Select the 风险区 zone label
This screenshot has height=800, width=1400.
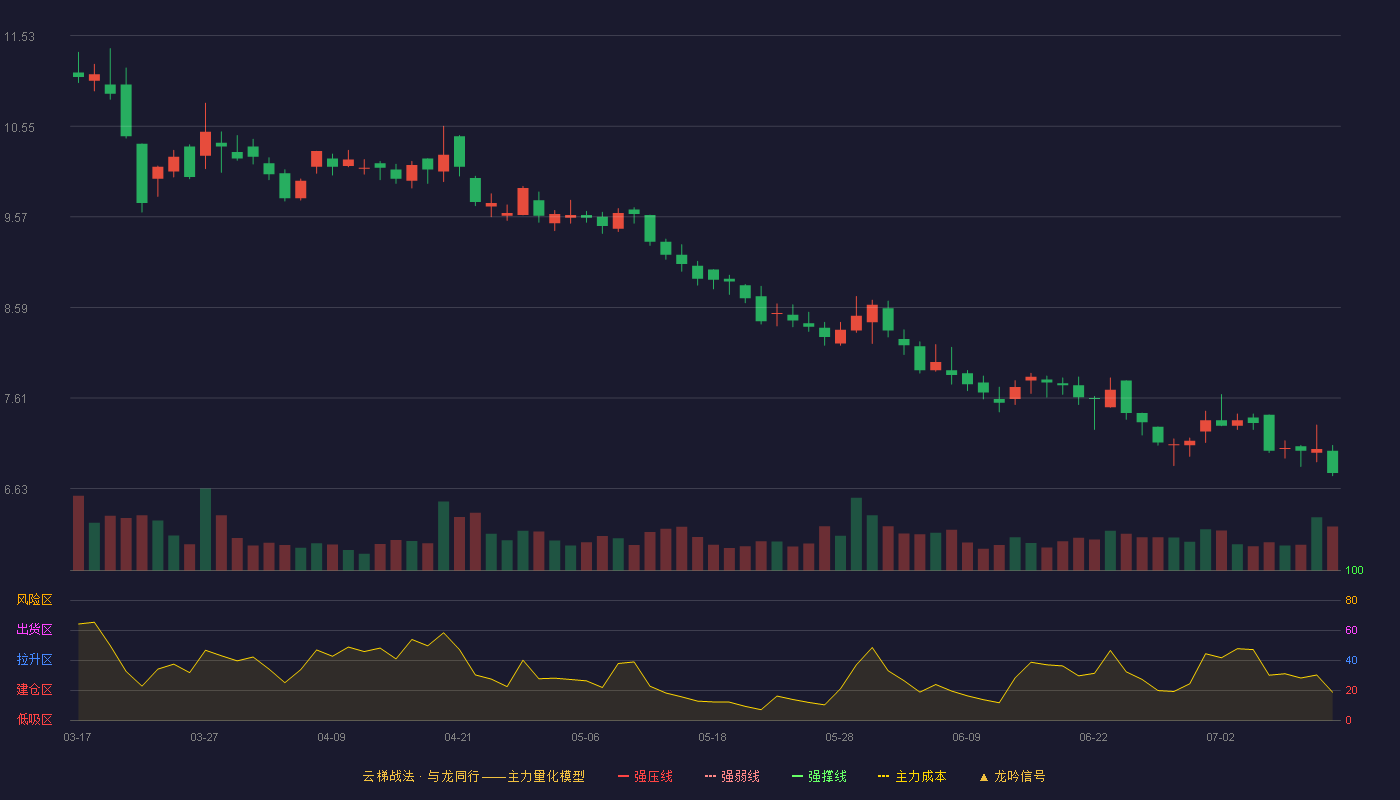pos(34,600)
